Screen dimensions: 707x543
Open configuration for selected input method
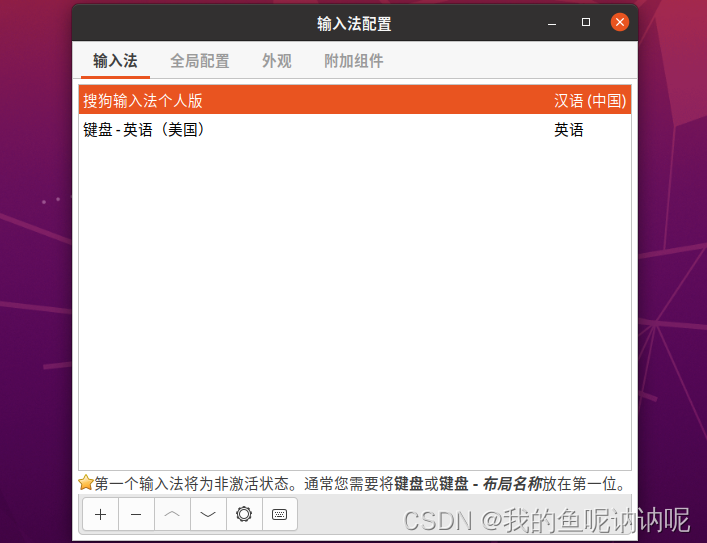[x=244, y=514]
